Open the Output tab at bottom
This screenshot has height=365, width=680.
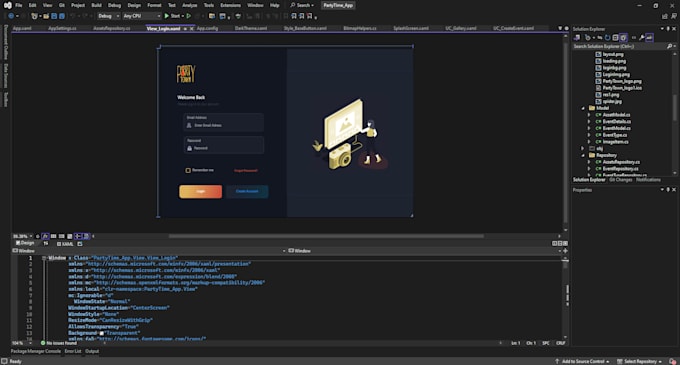click(x=92, y=351)
